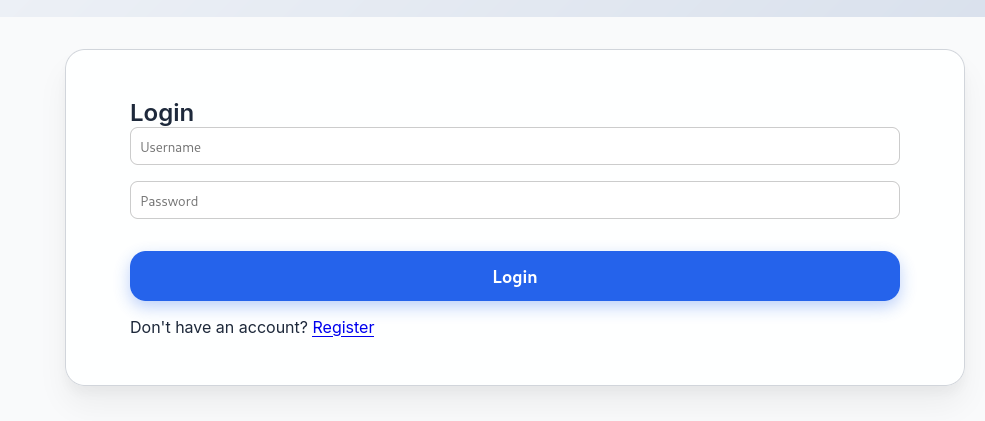Select the Password placeholder text

click(x=169, y=201)
